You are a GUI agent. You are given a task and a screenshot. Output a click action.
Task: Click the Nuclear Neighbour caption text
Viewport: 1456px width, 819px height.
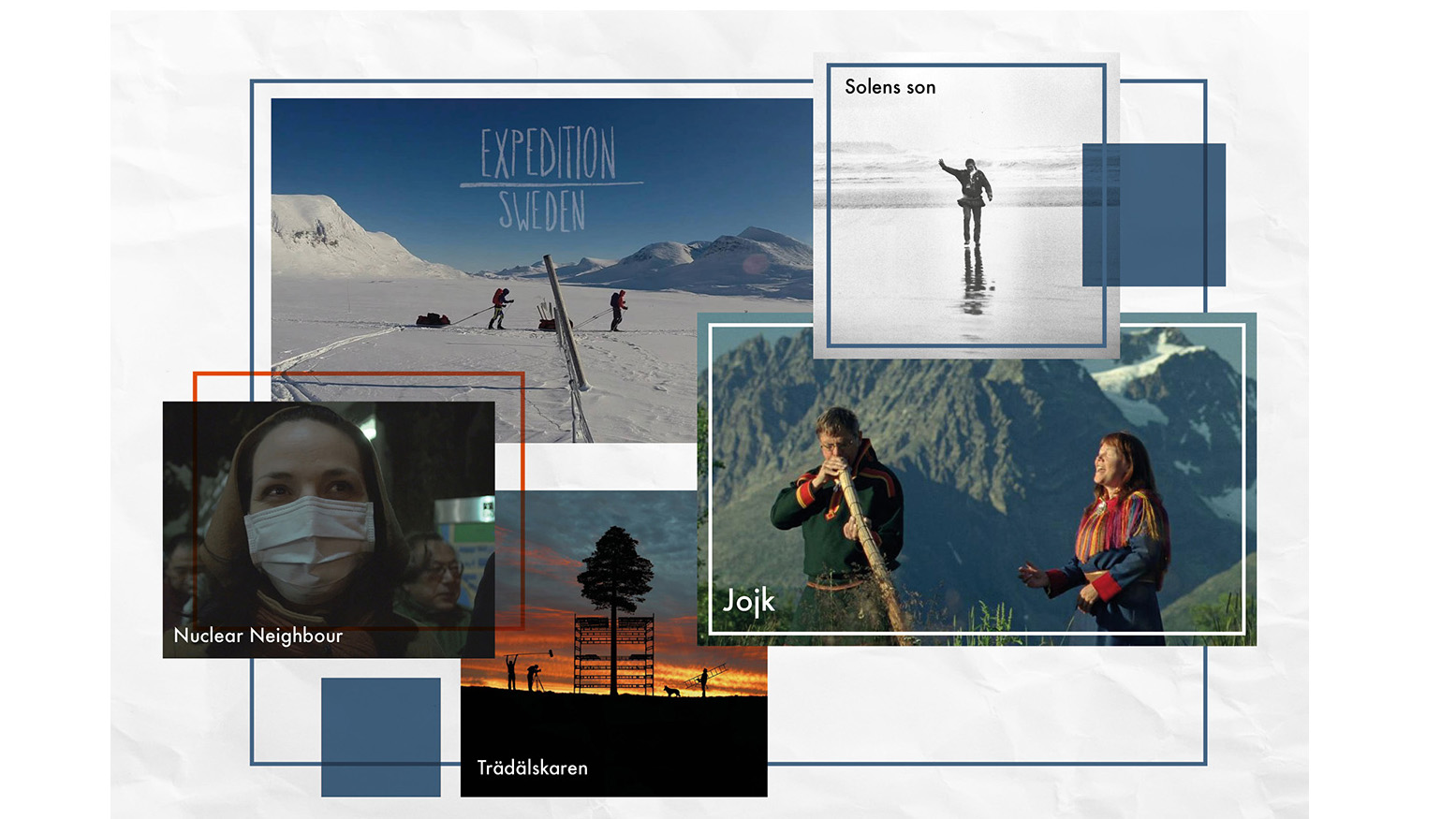click(x=258, y=636)
